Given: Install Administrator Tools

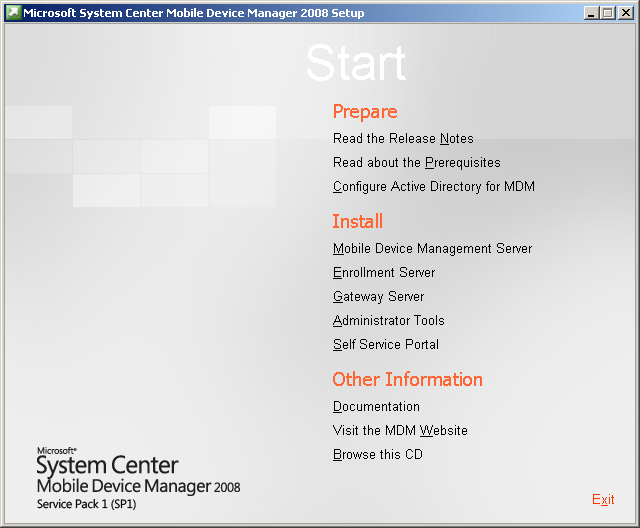Looking at the screenshot, I should (x=389, y=321).
